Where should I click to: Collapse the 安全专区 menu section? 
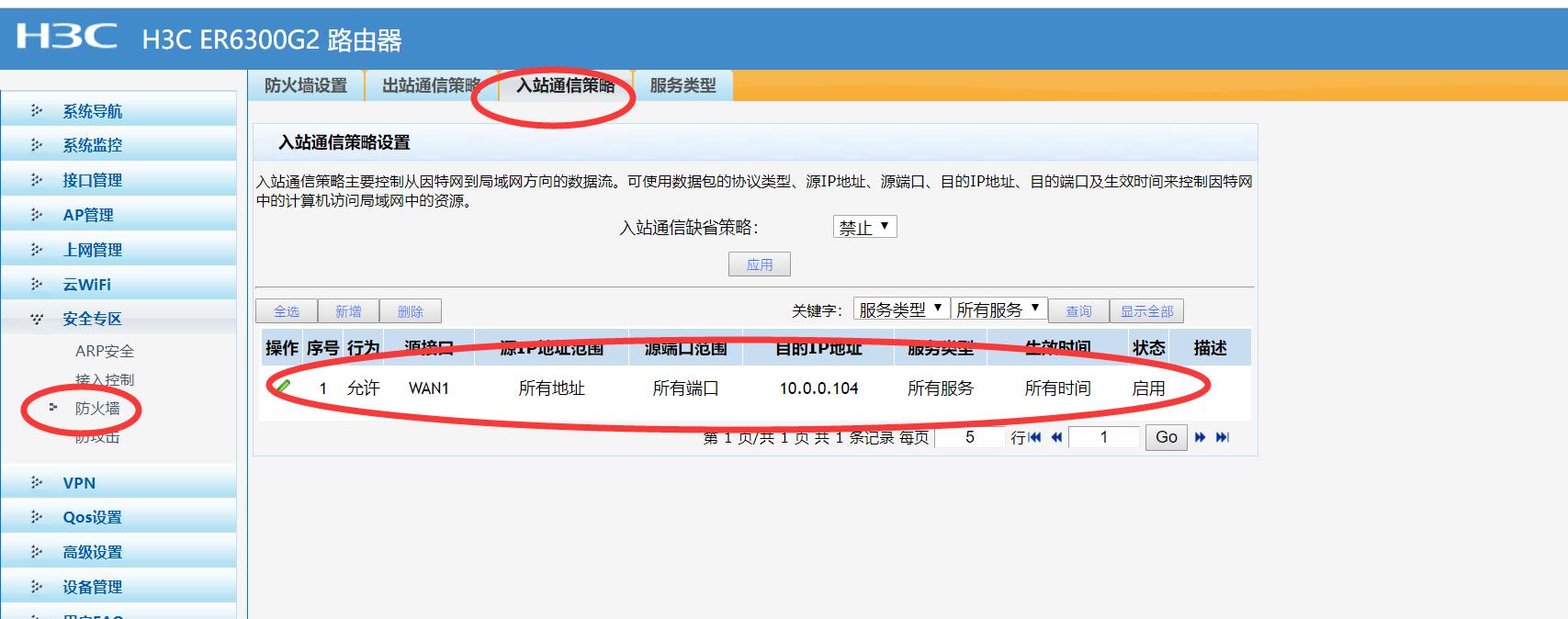[118, 319]
